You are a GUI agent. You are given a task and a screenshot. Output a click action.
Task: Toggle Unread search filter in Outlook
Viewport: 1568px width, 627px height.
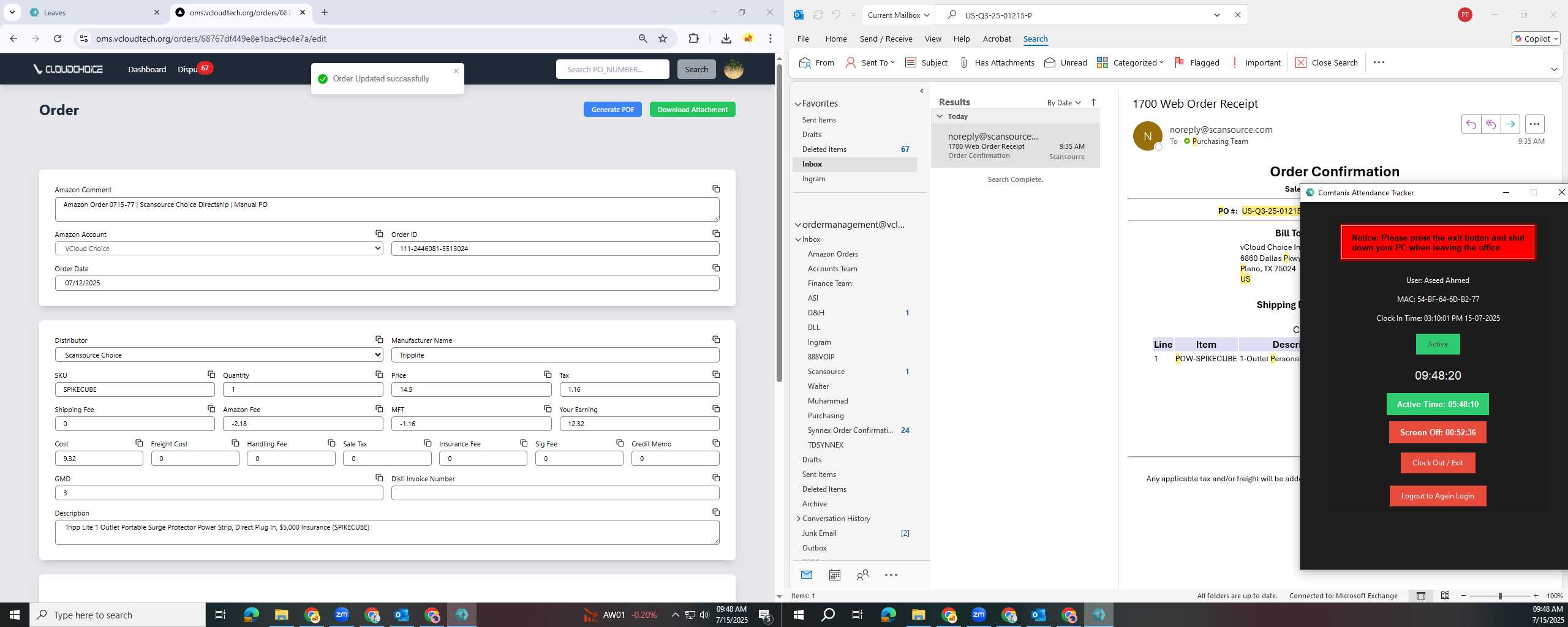tap(1066, 62)
